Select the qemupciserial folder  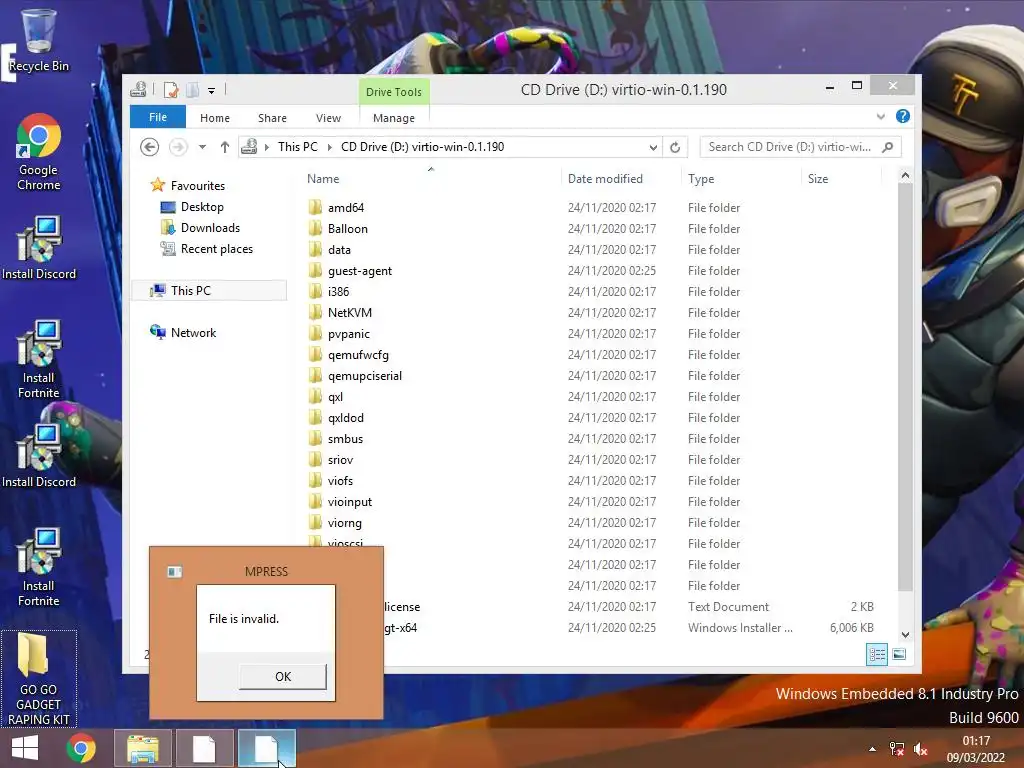click(364, 376)
